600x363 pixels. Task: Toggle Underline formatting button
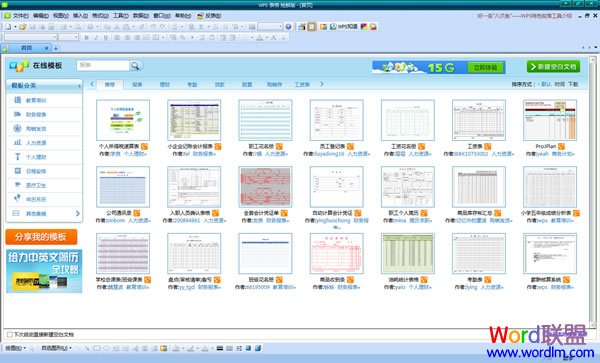click(x=106, y=37)
